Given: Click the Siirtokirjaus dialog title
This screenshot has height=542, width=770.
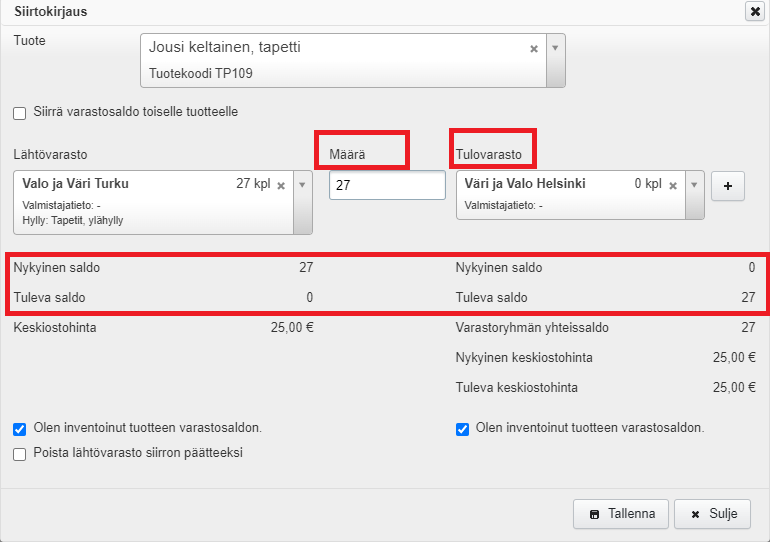Looking at the screenshot, I should [48, 12].
